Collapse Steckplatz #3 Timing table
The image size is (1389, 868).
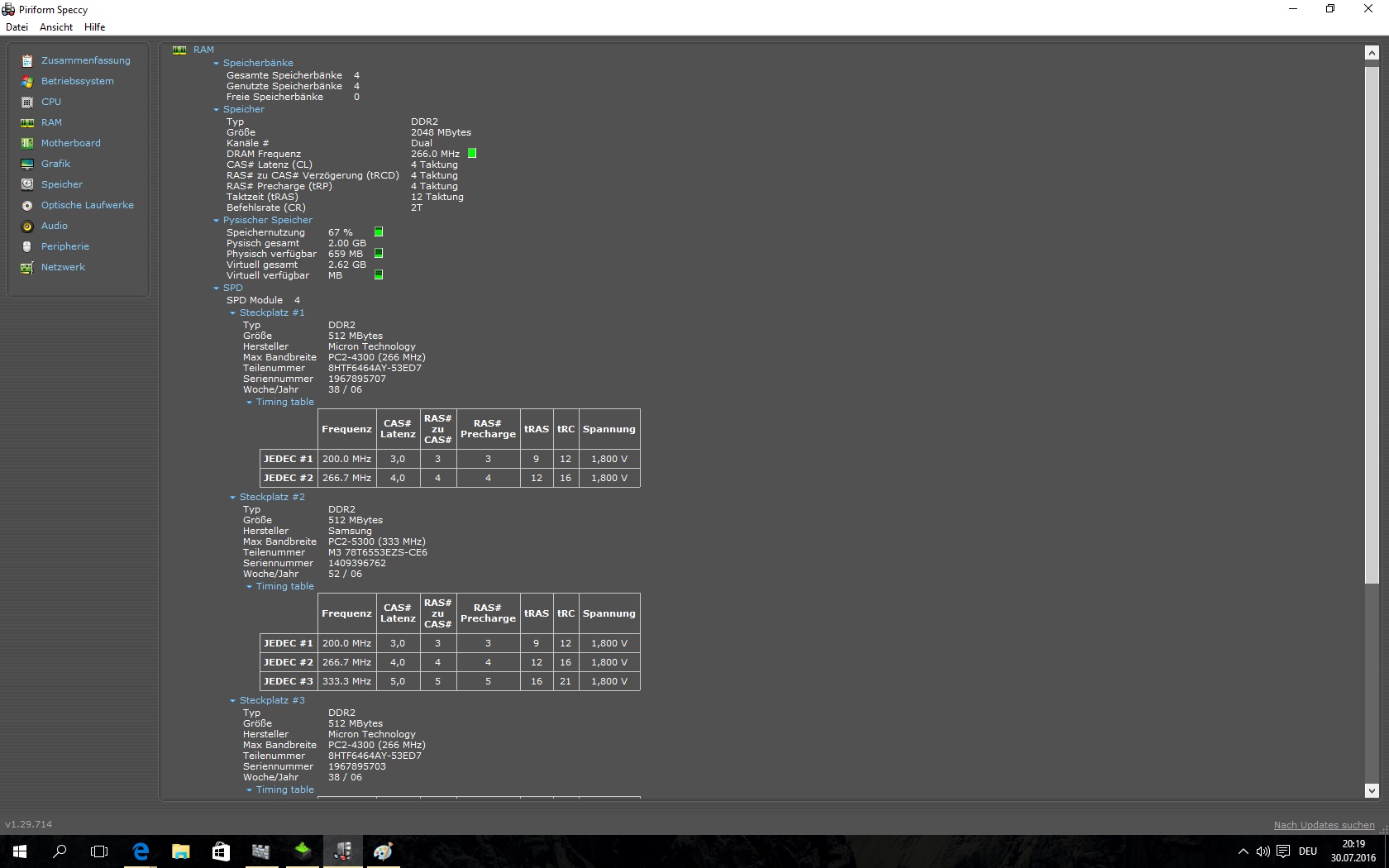pos(250,790)
